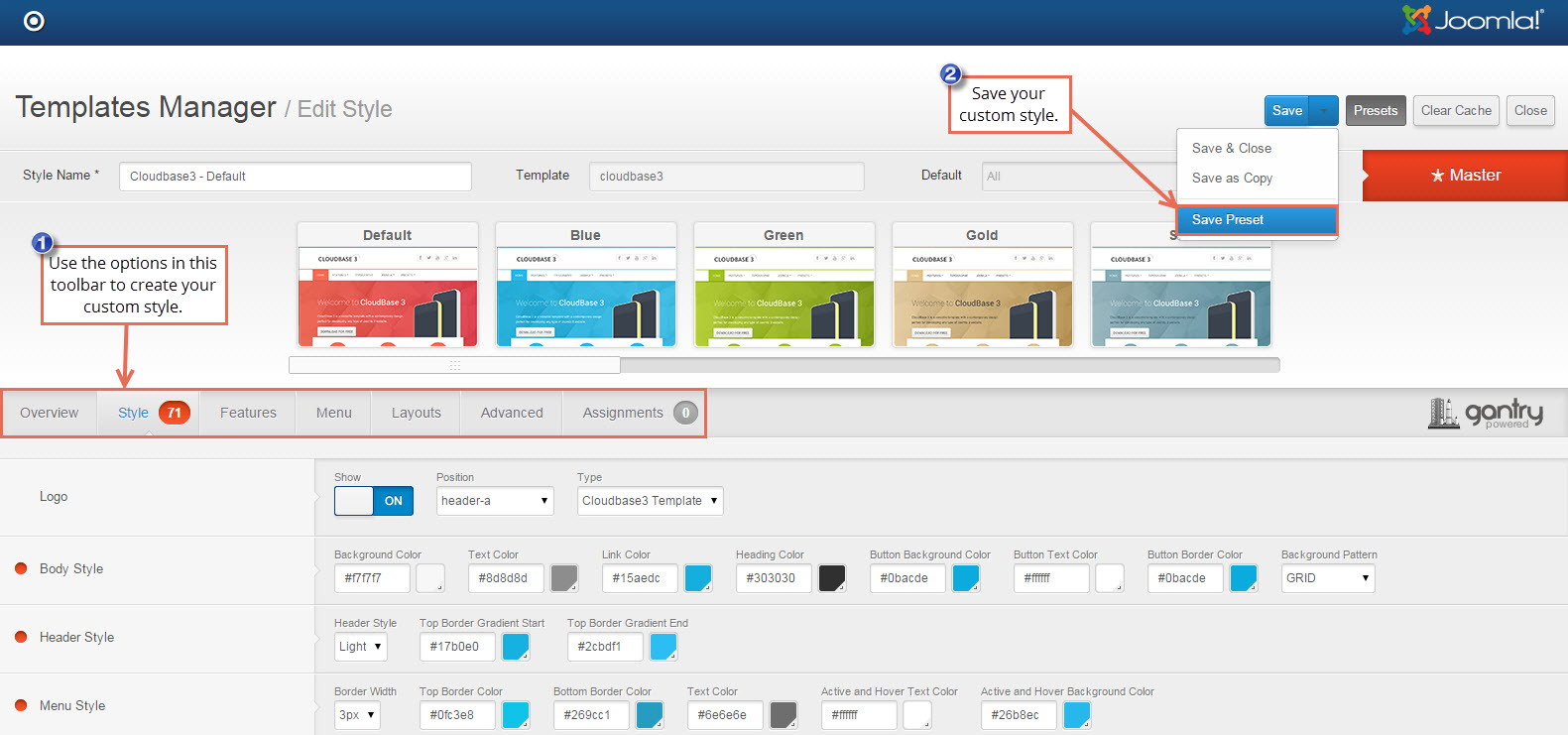The image size is (1568, 735).
Task: Click the circular icon in the top bar
Action: [x=34, y=21]
